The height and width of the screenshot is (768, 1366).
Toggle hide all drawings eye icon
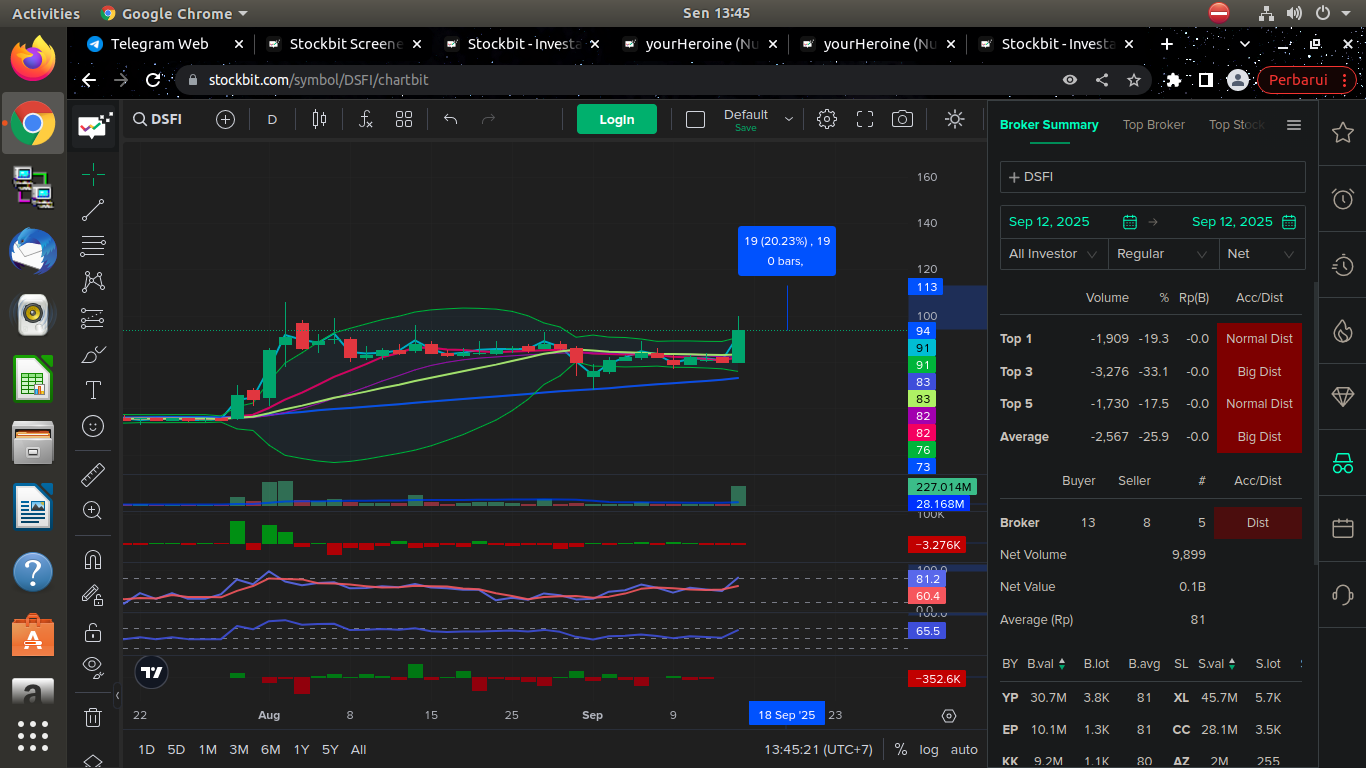click(93, 667)
